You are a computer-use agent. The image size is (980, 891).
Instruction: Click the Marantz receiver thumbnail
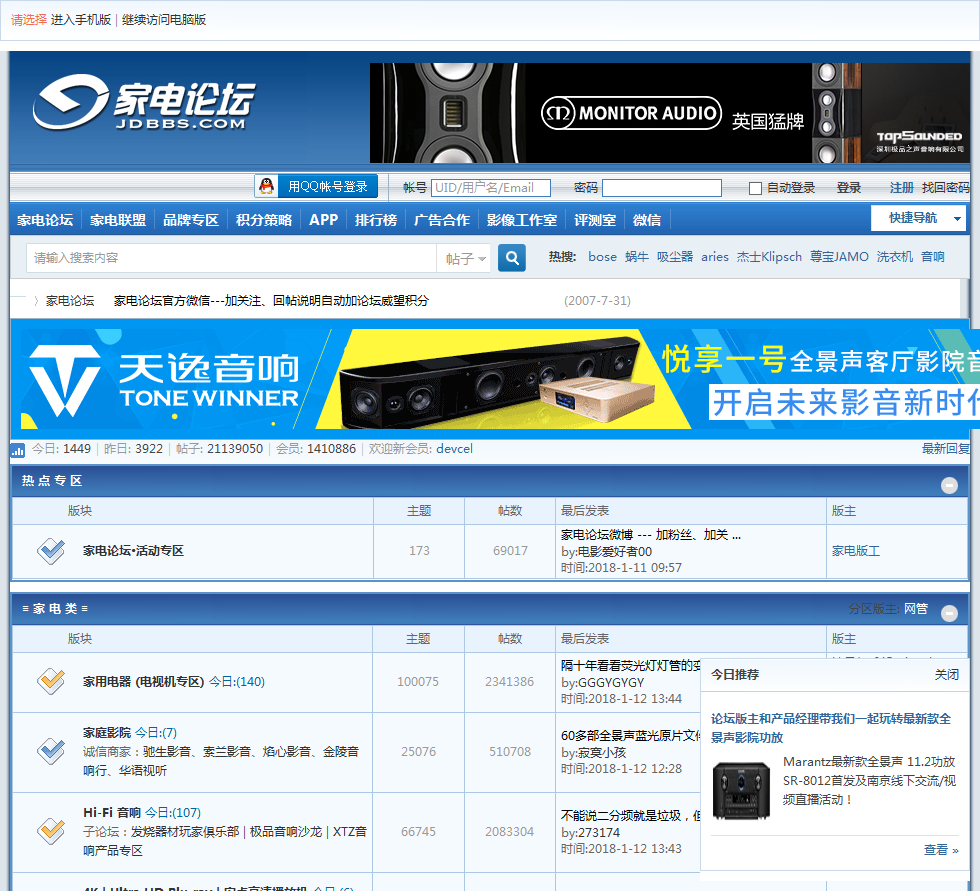[741, 790]
